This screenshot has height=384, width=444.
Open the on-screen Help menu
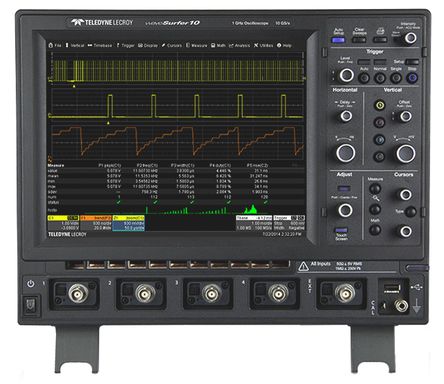coord(284,45)
